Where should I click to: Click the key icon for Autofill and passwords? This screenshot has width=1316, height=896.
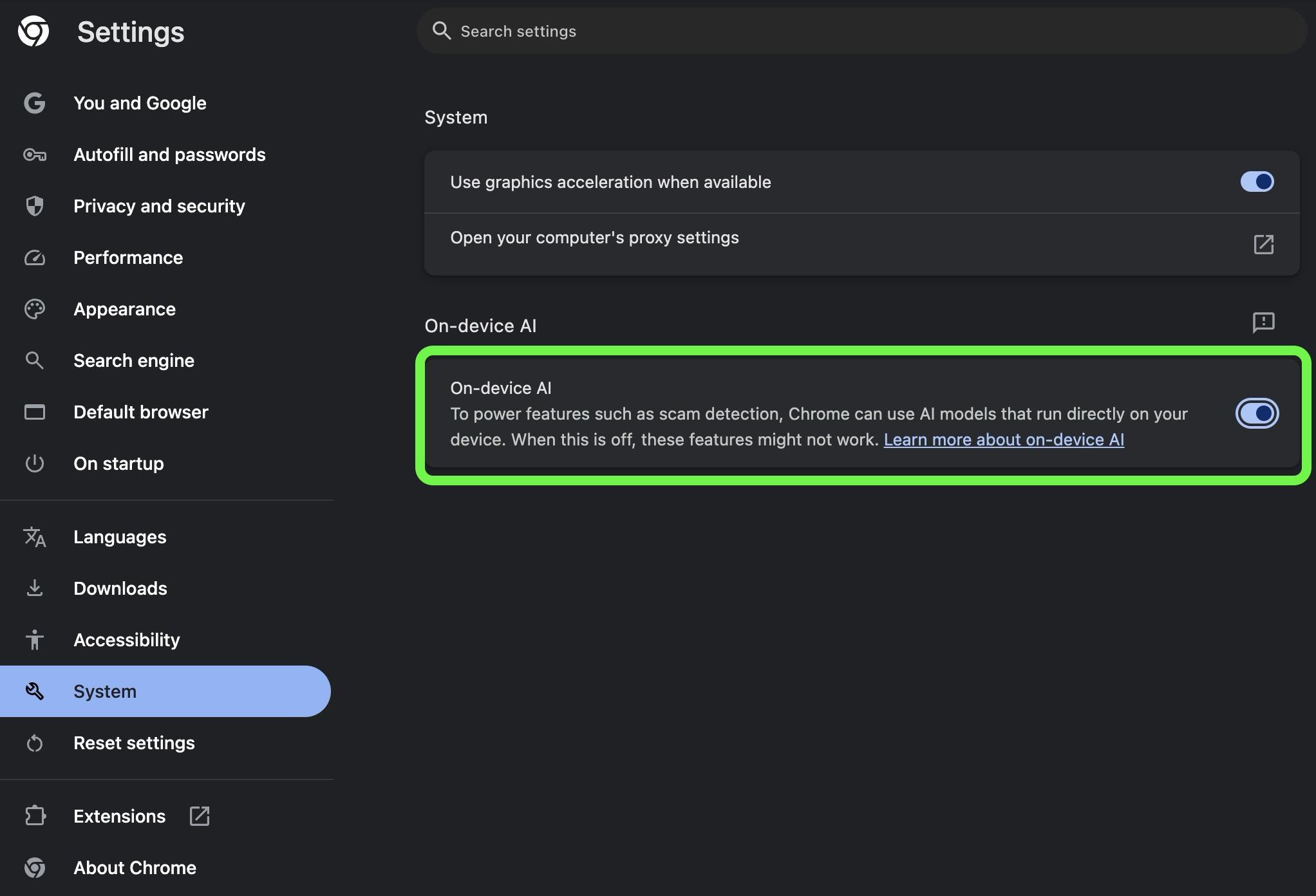coord(35,154)
